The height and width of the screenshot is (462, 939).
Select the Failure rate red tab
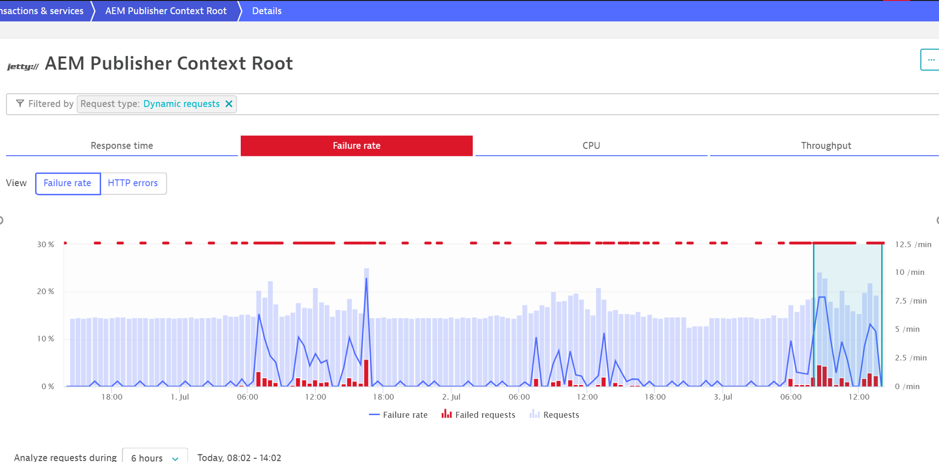[x=356, y=146]
